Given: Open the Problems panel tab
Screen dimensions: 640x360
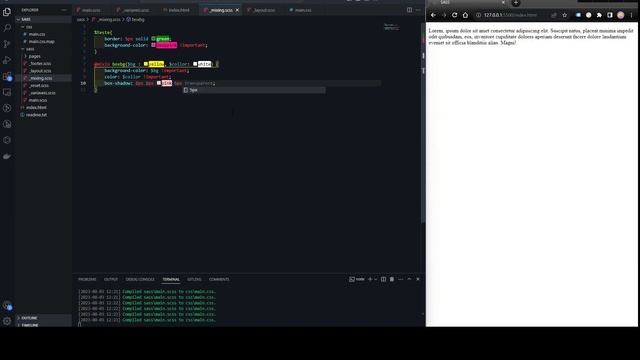Looking at the screenshot, I should pyautogui.click(x=87, y=279).
